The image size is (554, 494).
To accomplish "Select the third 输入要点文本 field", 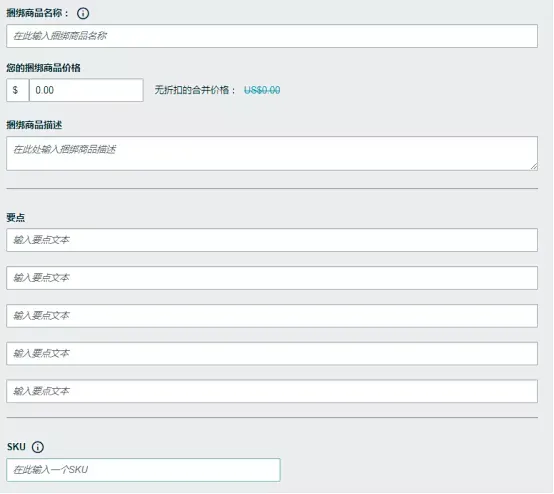I will [x=272, y=316].
